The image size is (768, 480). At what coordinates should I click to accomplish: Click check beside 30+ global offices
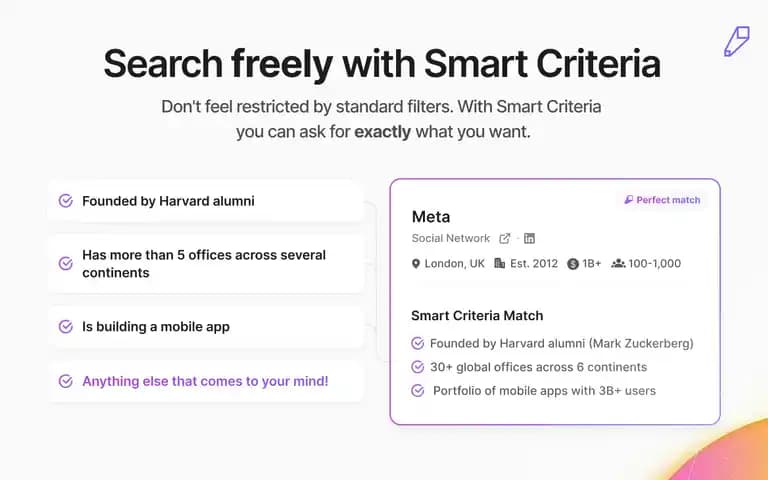(x=417, y=367)
